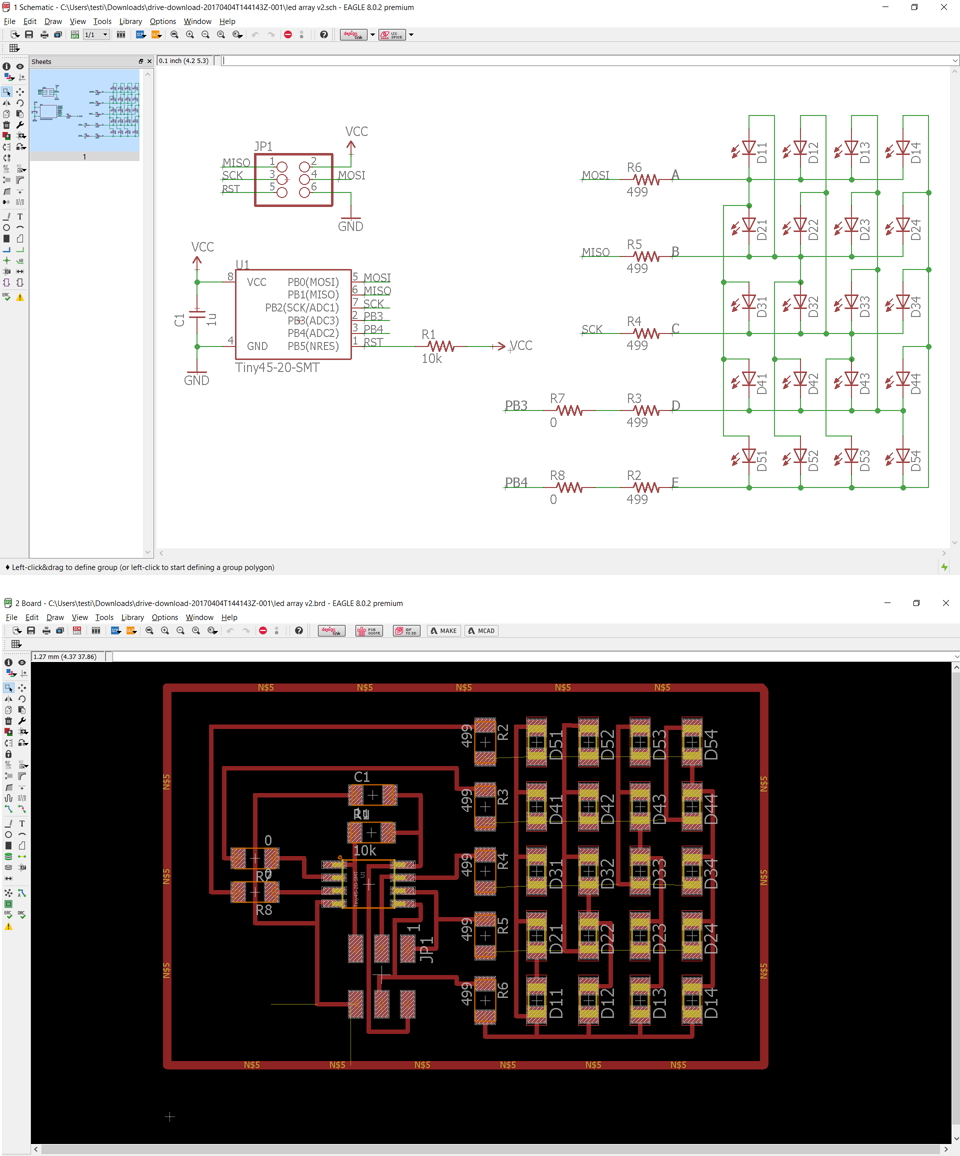Pick the Junction tool in schematic palette

tap(7, 260)
